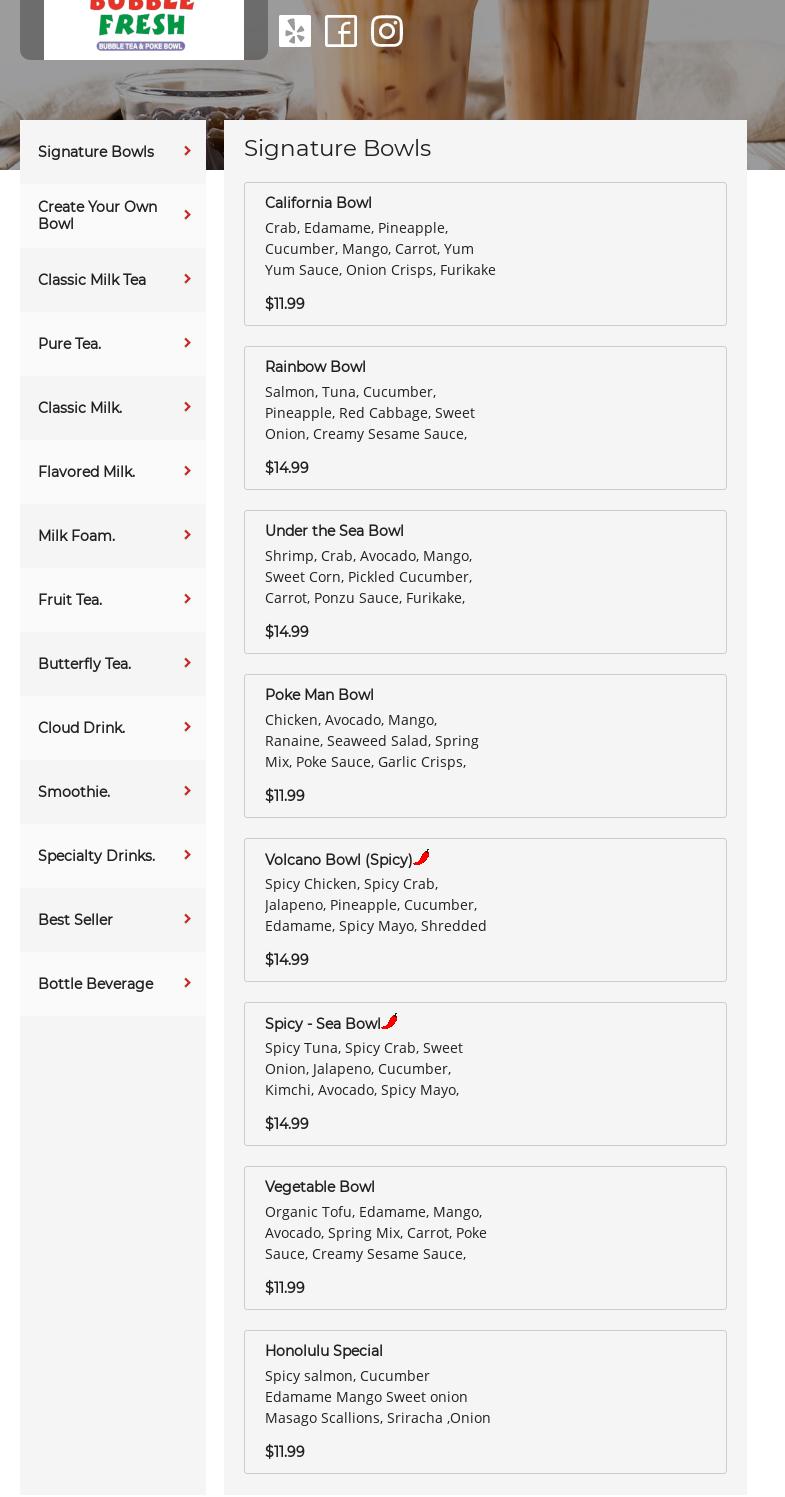Pick the Vegetable Bowl menu item
The width and height of the screenshot is (785, 1497).
(x=485, y=1238)
